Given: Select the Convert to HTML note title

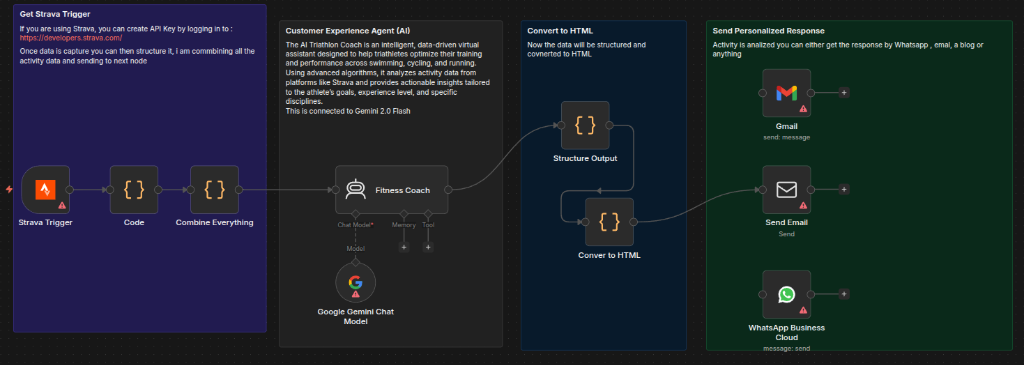Looking at the screenshot, I should (x=560, y=31).
